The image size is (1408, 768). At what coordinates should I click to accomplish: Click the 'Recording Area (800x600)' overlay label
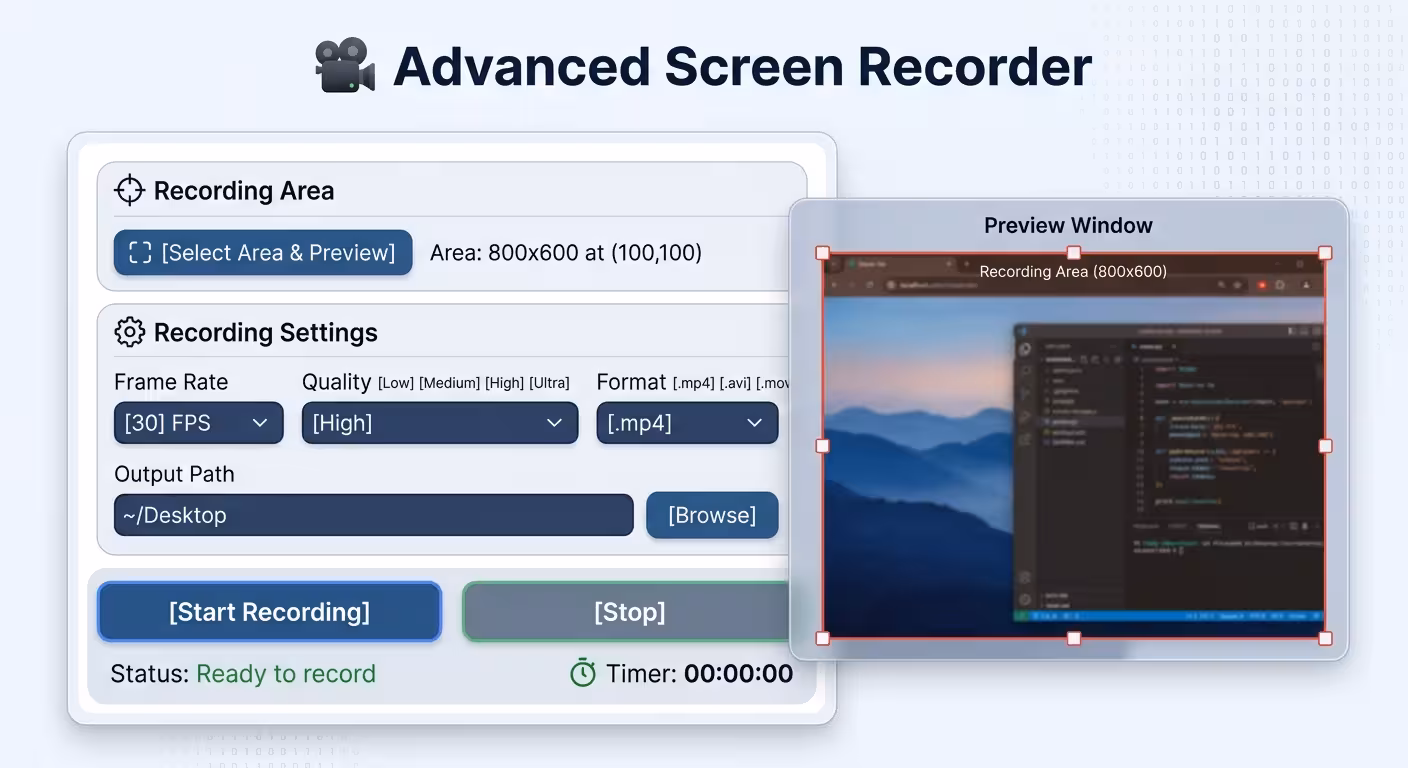click(1073, 271)
